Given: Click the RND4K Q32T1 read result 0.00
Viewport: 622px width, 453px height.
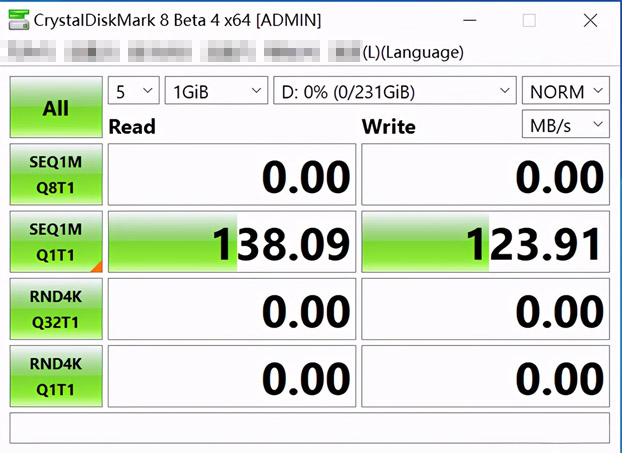Looking at the screenshot, I should pyautogui.click(x=232, y=309).
